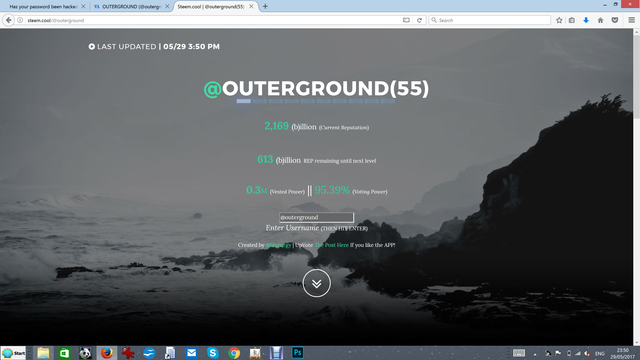Click the '95.39%' voting power value

point(332,190)
